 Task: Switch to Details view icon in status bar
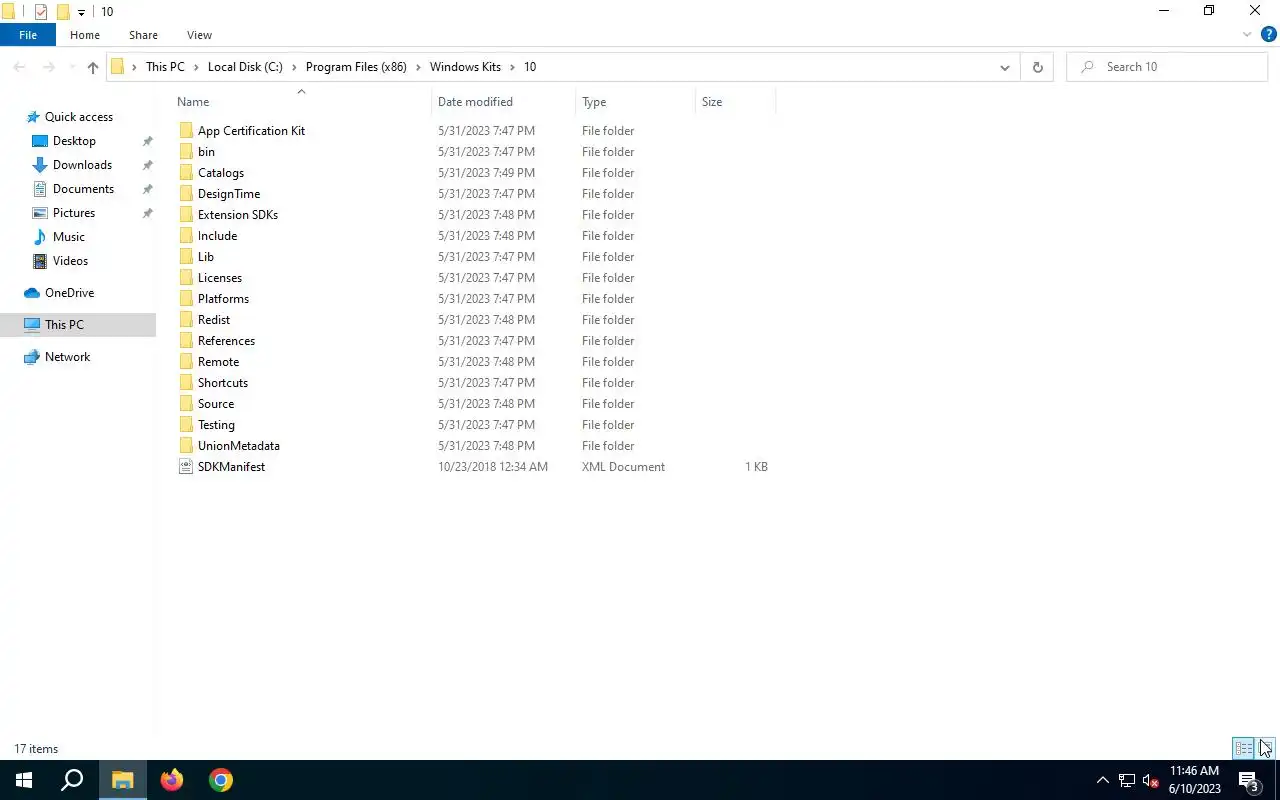(1244, 748)
